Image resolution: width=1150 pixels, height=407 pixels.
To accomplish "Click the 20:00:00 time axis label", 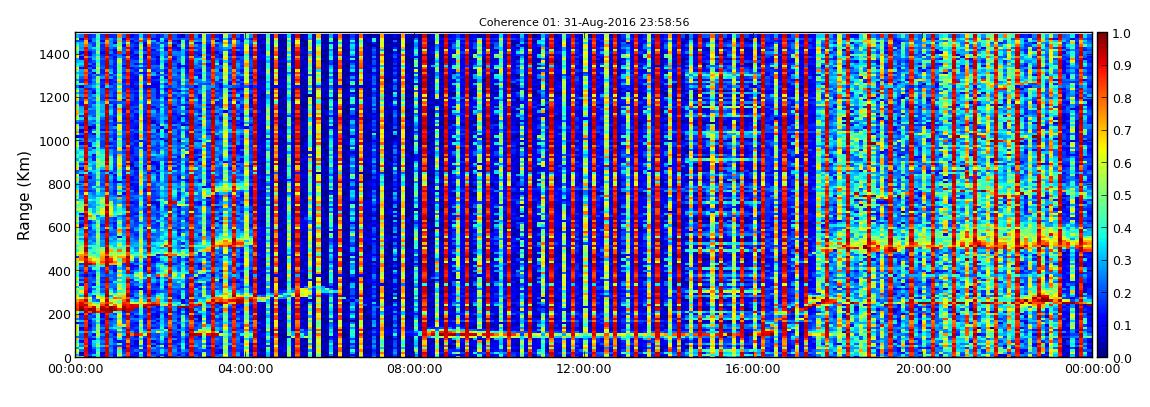I will click(923, 369).
